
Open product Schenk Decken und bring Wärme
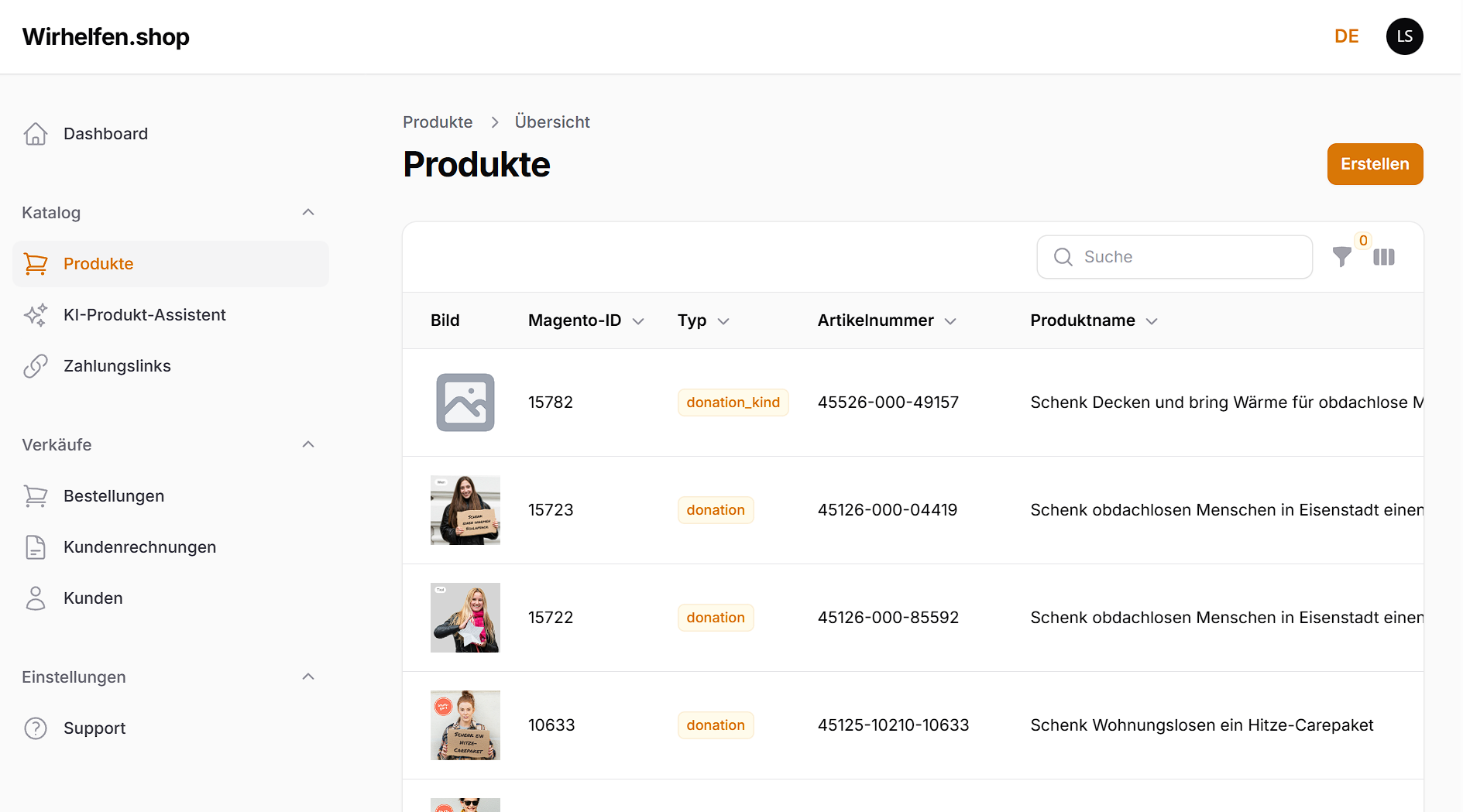pos(1227,403)
